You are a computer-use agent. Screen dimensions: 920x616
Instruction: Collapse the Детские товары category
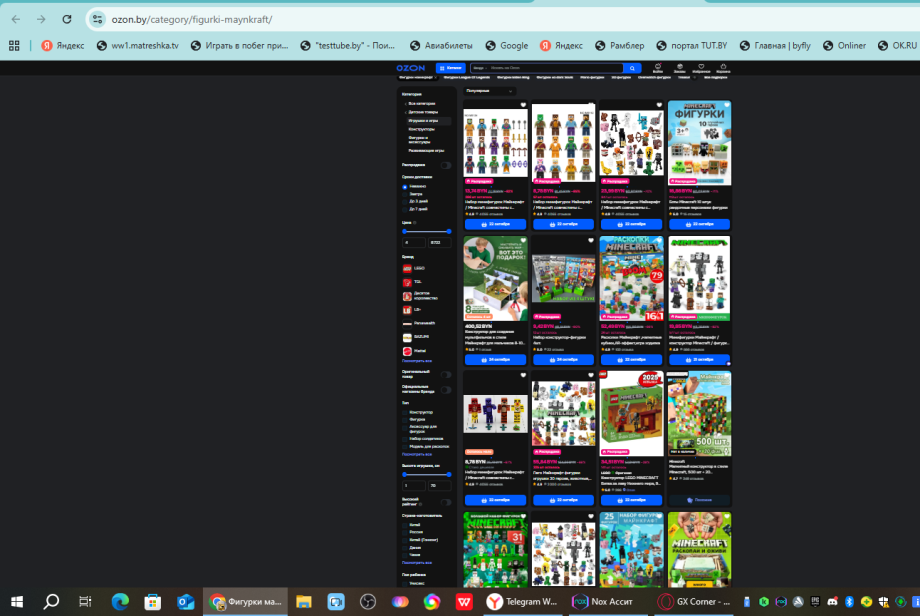click(x=405, y=112)
